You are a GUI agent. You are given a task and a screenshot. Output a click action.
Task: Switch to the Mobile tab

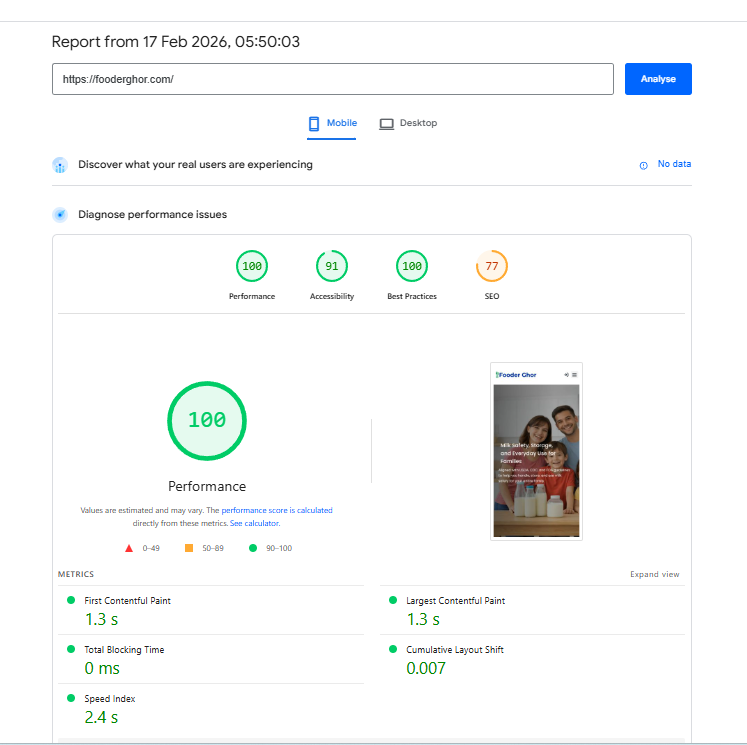[x=332, y=123]
